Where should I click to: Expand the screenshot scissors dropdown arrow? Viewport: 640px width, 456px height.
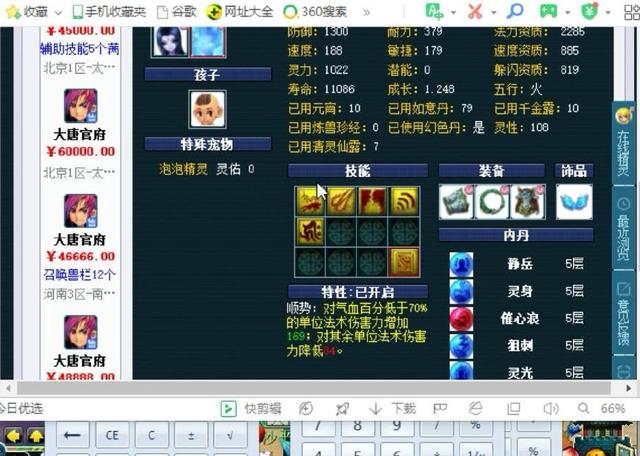click(x=493, y=13)
